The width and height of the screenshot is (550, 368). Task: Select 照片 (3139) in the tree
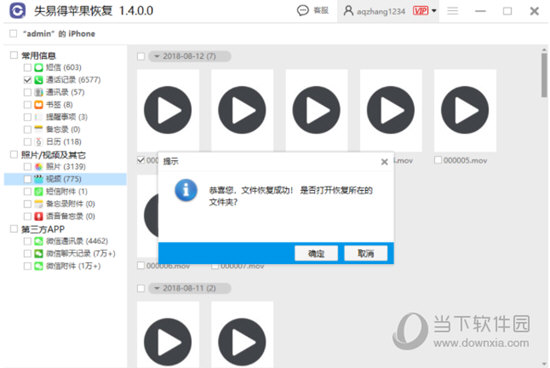coord(66,167)
